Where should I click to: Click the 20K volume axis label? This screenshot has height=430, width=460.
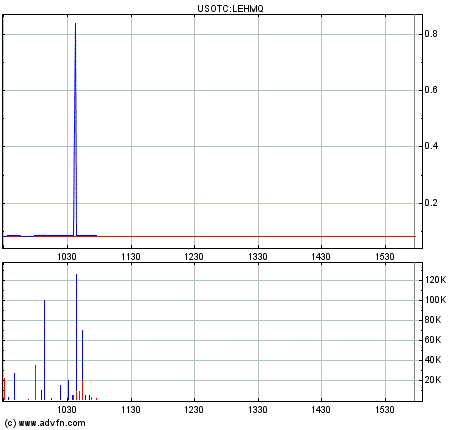click(x=433, y=380)
